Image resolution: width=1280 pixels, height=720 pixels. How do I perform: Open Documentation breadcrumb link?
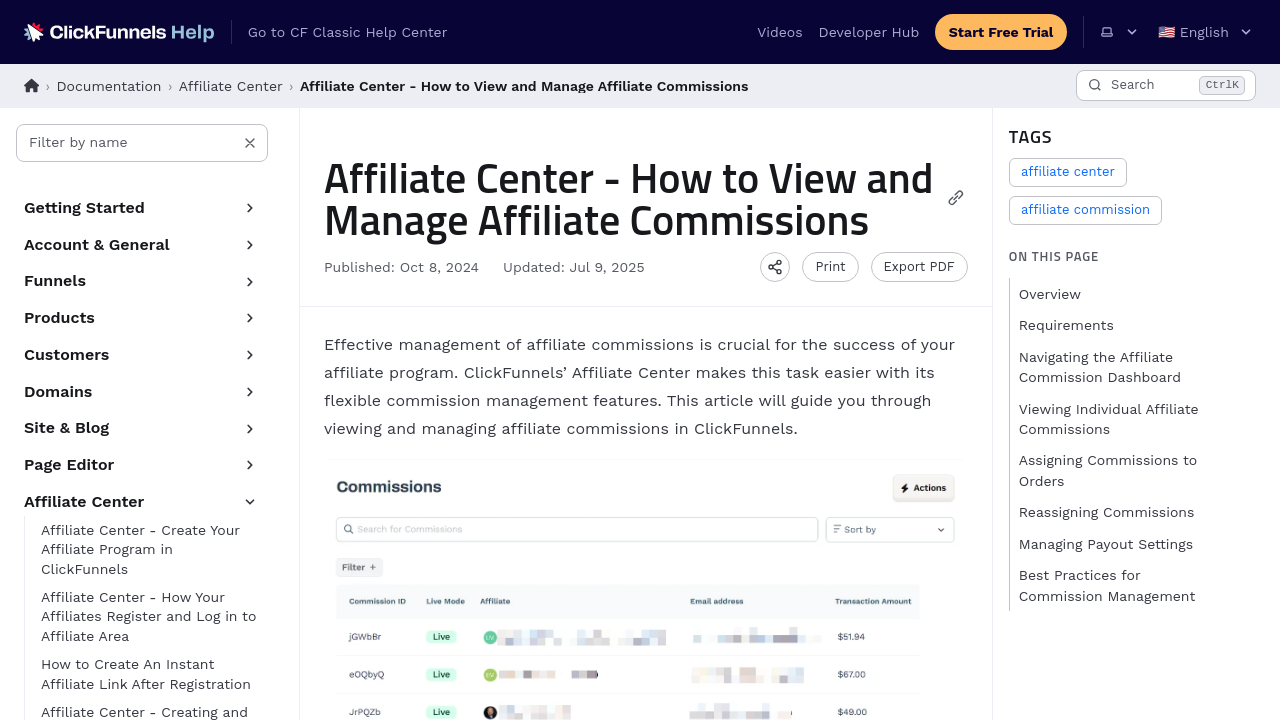109,86
